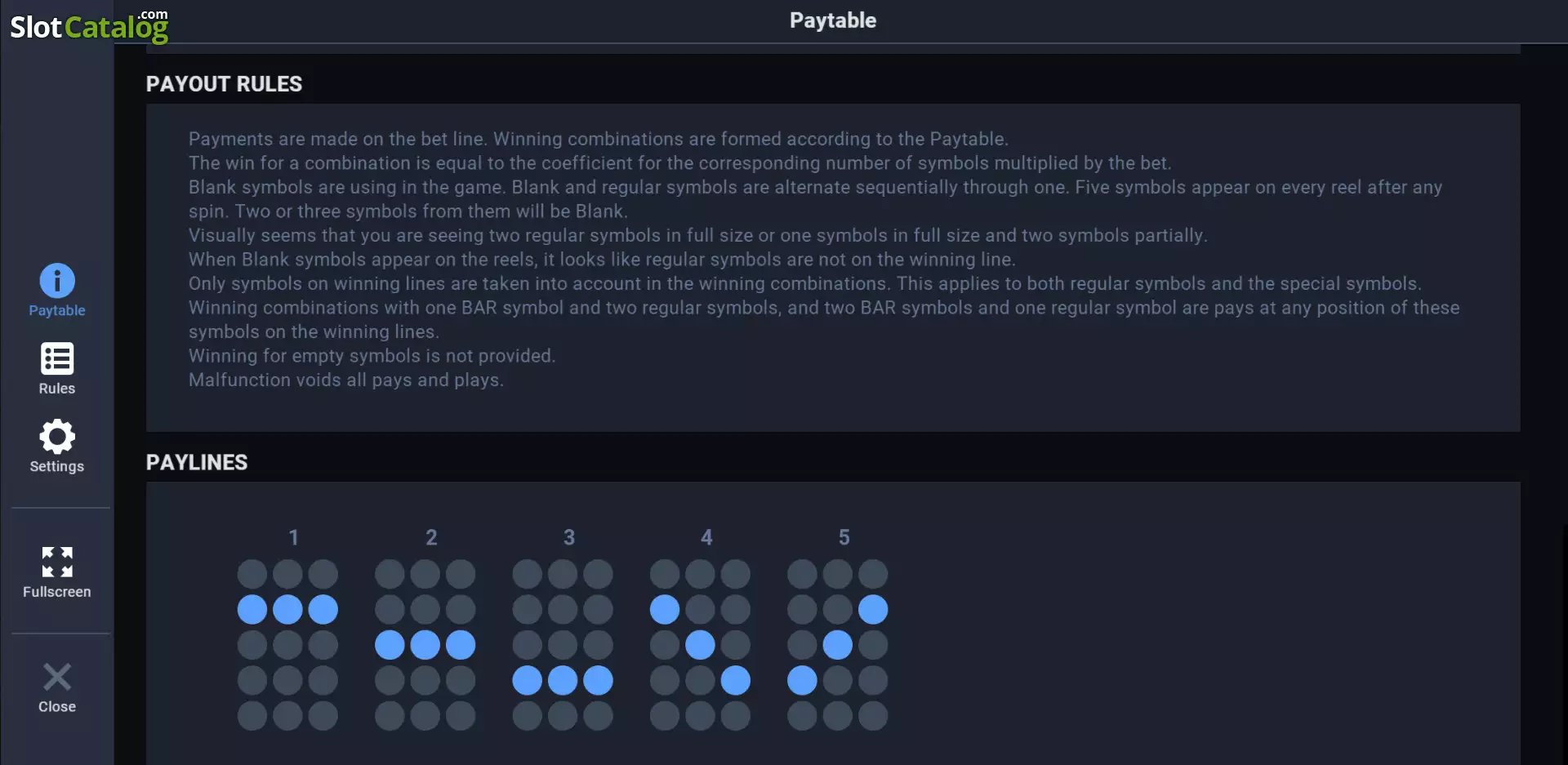Click the PAYLINES section heading
Image resolution: width=1568 pixels, height=765 pixels.
197,462
